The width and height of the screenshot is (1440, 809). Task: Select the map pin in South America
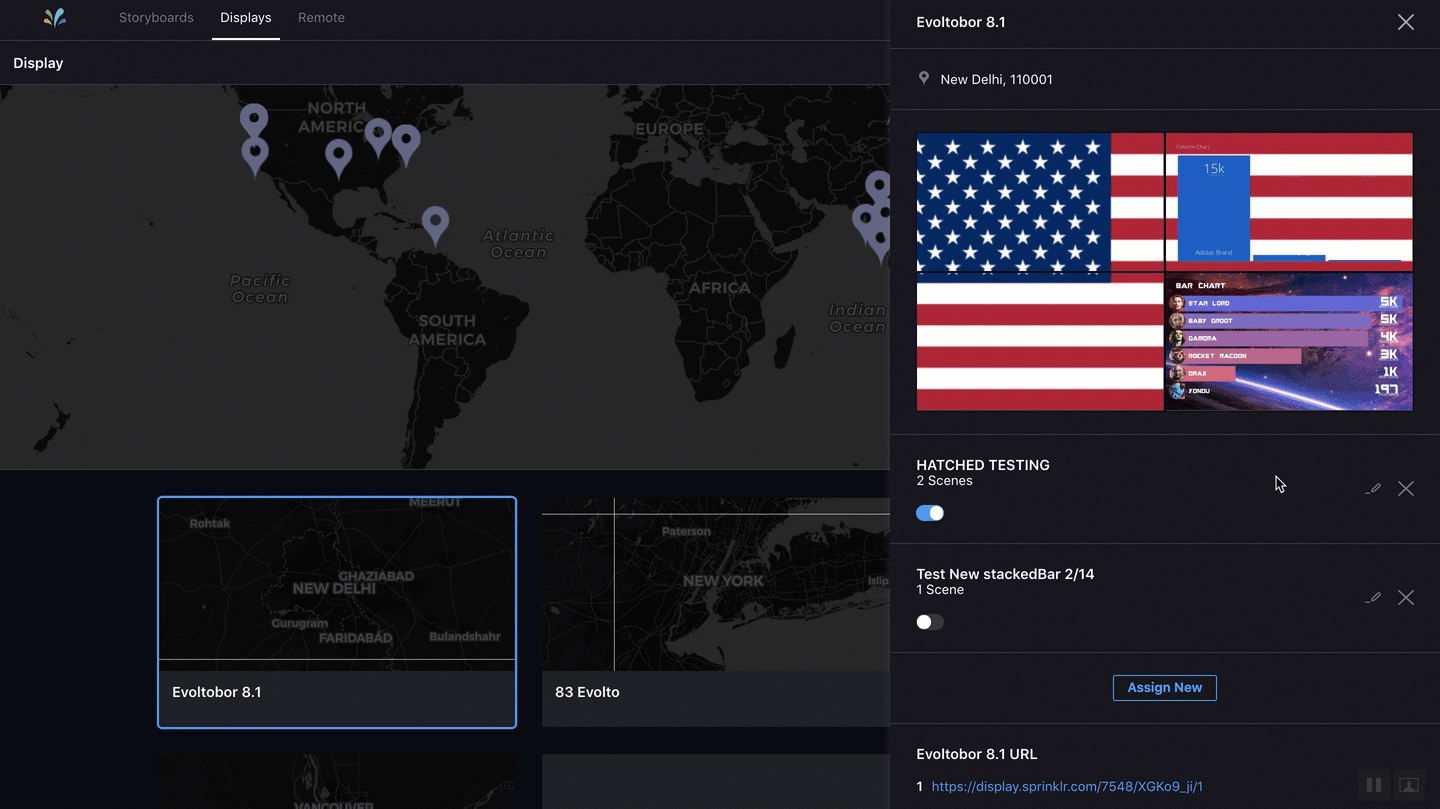(x=435, y=223)
